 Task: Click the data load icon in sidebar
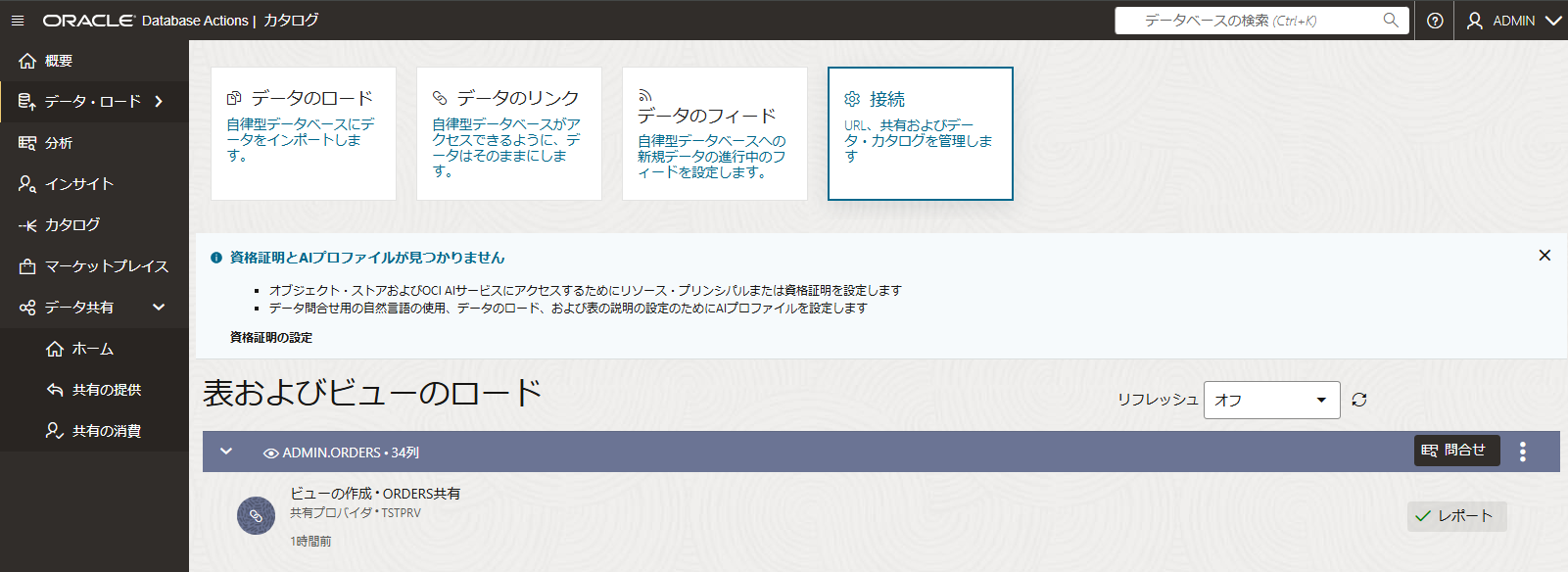click(x=27, y=102)
